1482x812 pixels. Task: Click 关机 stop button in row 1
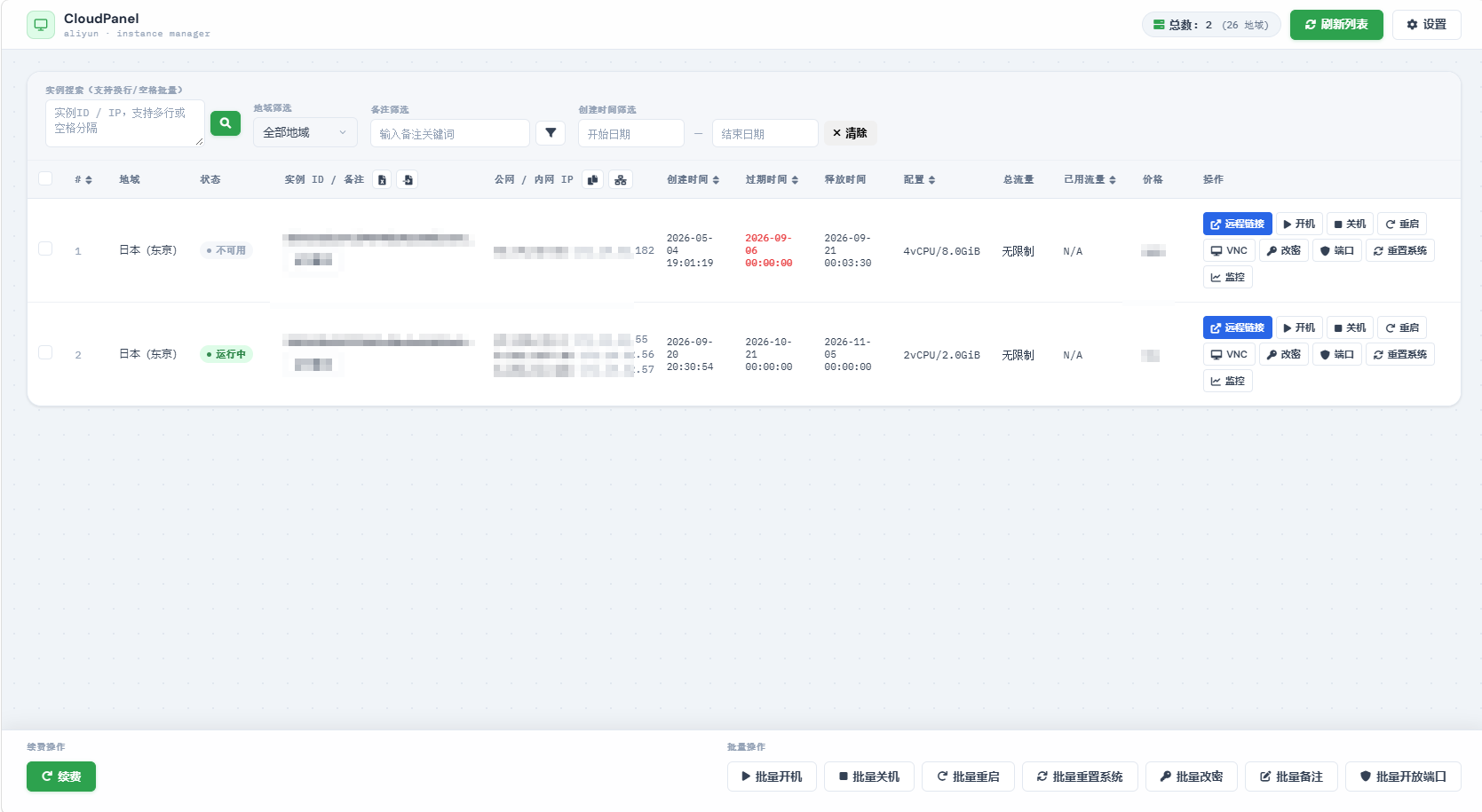pos(1350,224)
